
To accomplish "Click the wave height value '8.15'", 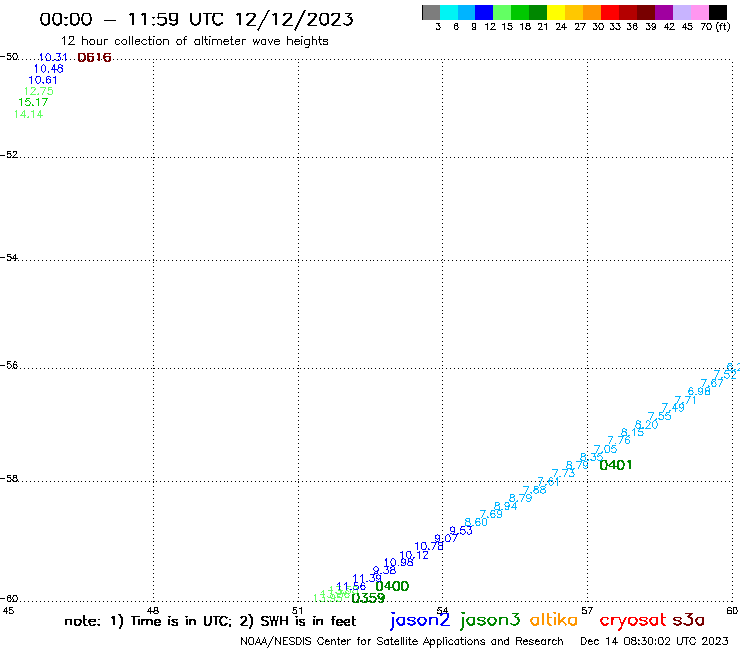I will 632,432.
